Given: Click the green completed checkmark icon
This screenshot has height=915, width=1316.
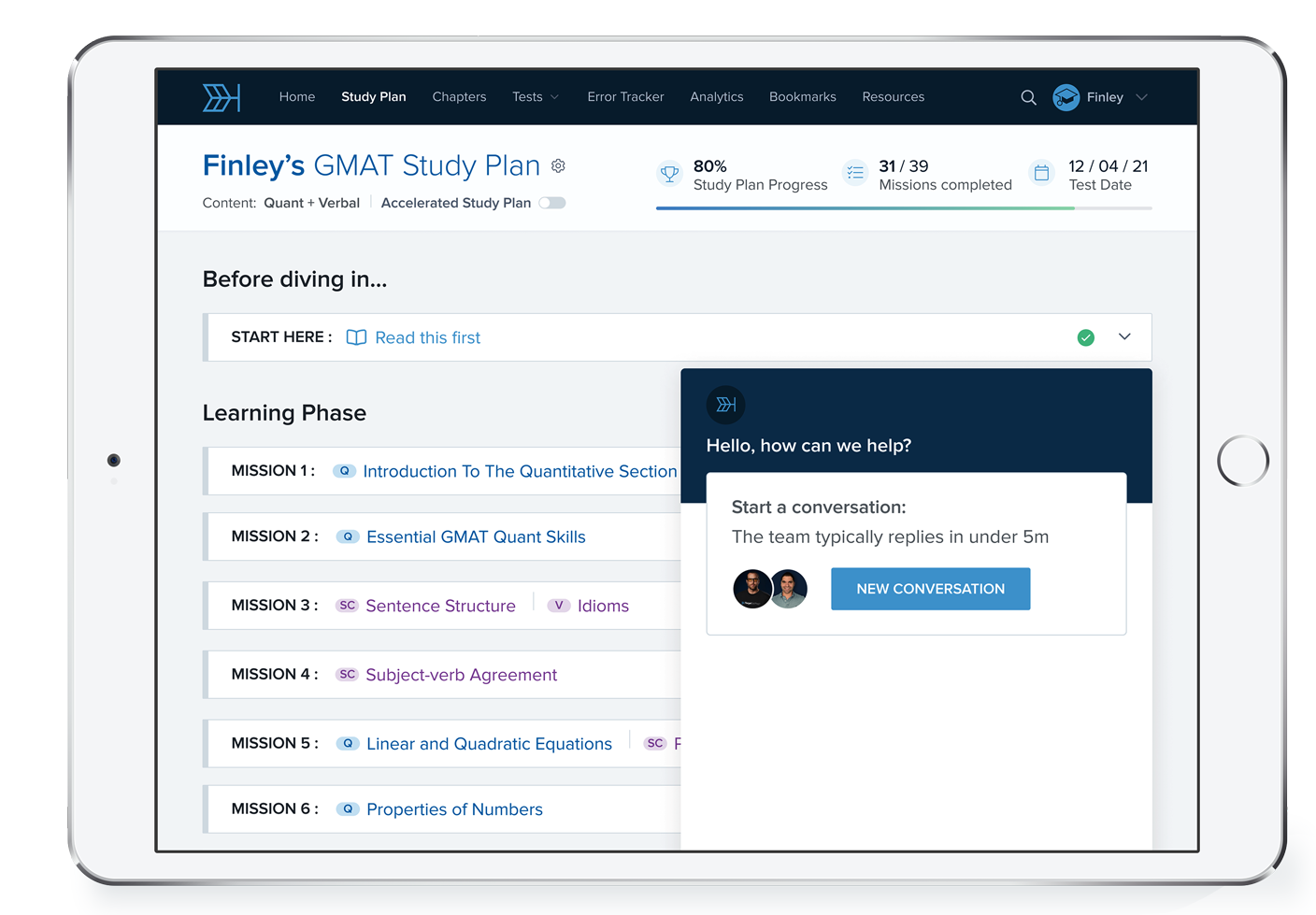Looking at the screenshot, I should click(1085, 337).
